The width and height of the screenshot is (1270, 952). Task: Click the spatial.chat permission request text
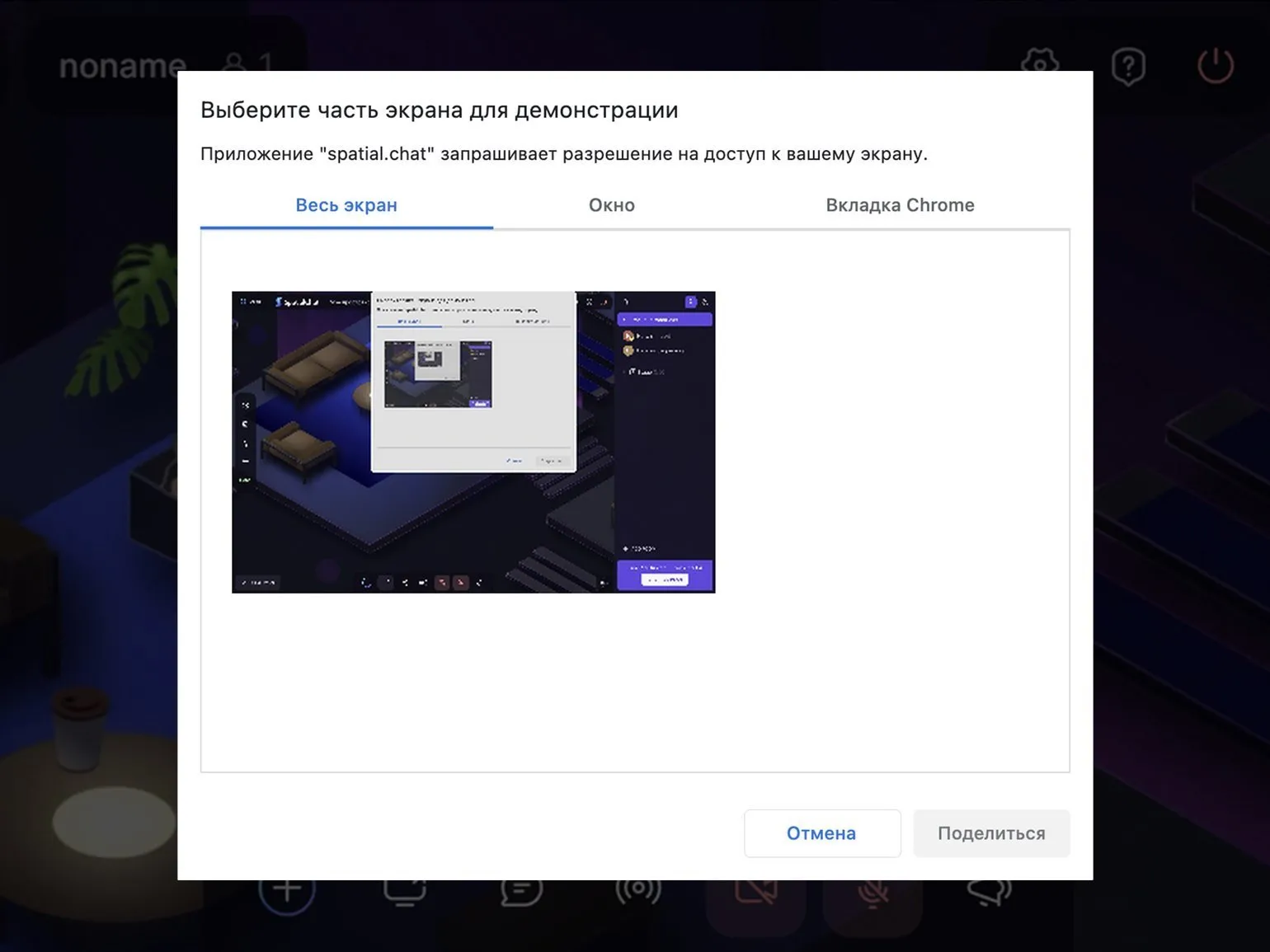click(563, 154)
